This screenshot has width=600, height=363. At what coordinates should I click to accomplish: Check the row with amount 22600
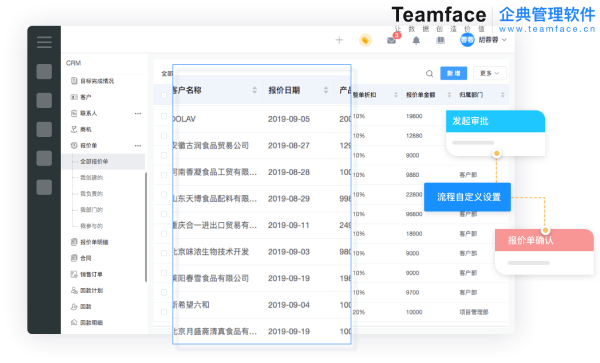pos(164,194)
